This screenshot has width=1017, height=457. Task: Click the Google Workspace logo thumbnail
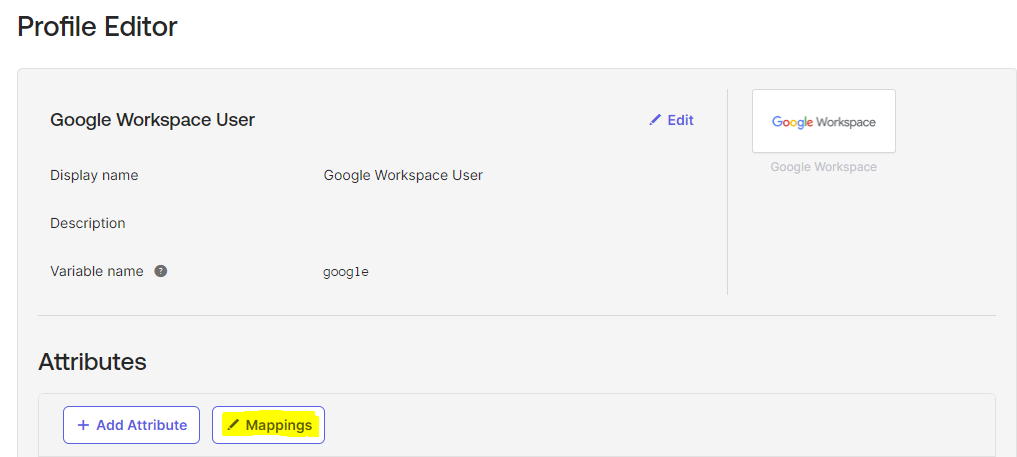click(823, 121)
